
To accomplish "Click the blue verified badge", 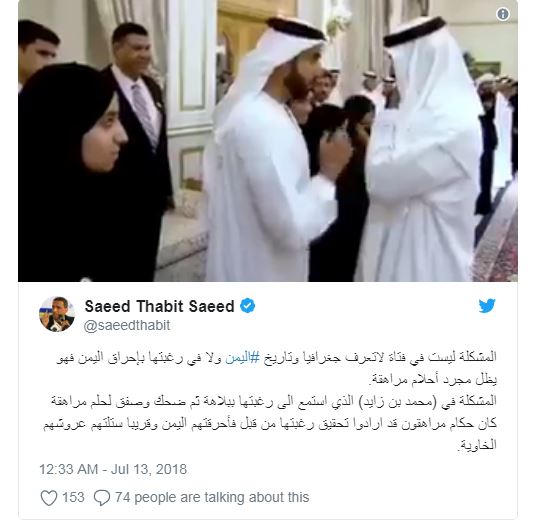I will pyautogui.click(x=247, y=306).
